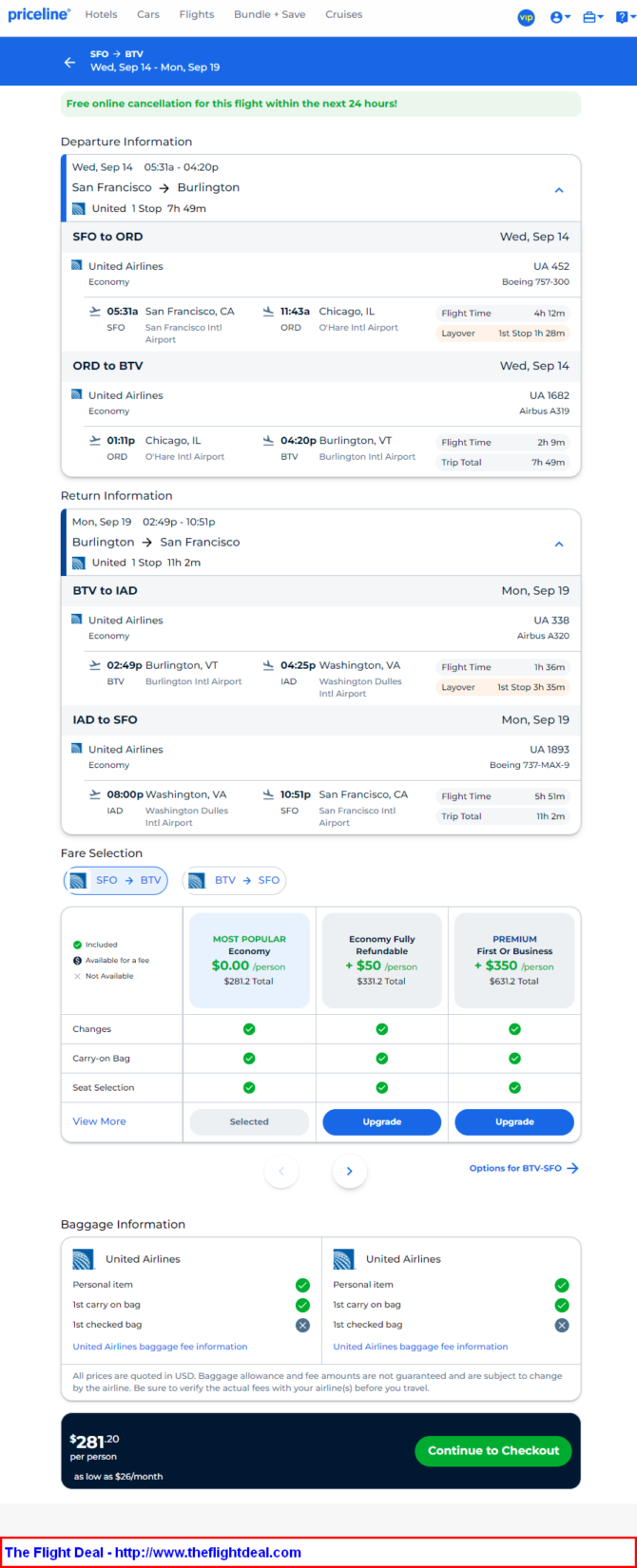Screen dimensions: 637x1568
Task: Open left United Airlines baggage fee information
Action: [x=160, y=1347]
